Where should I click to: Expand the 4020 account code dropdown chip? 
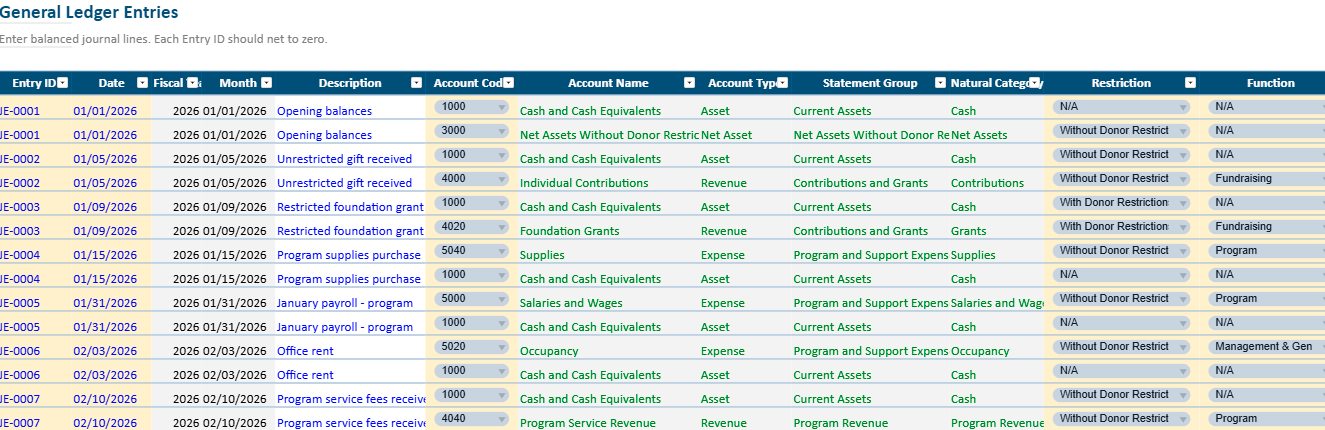click(x=471, y=227)
